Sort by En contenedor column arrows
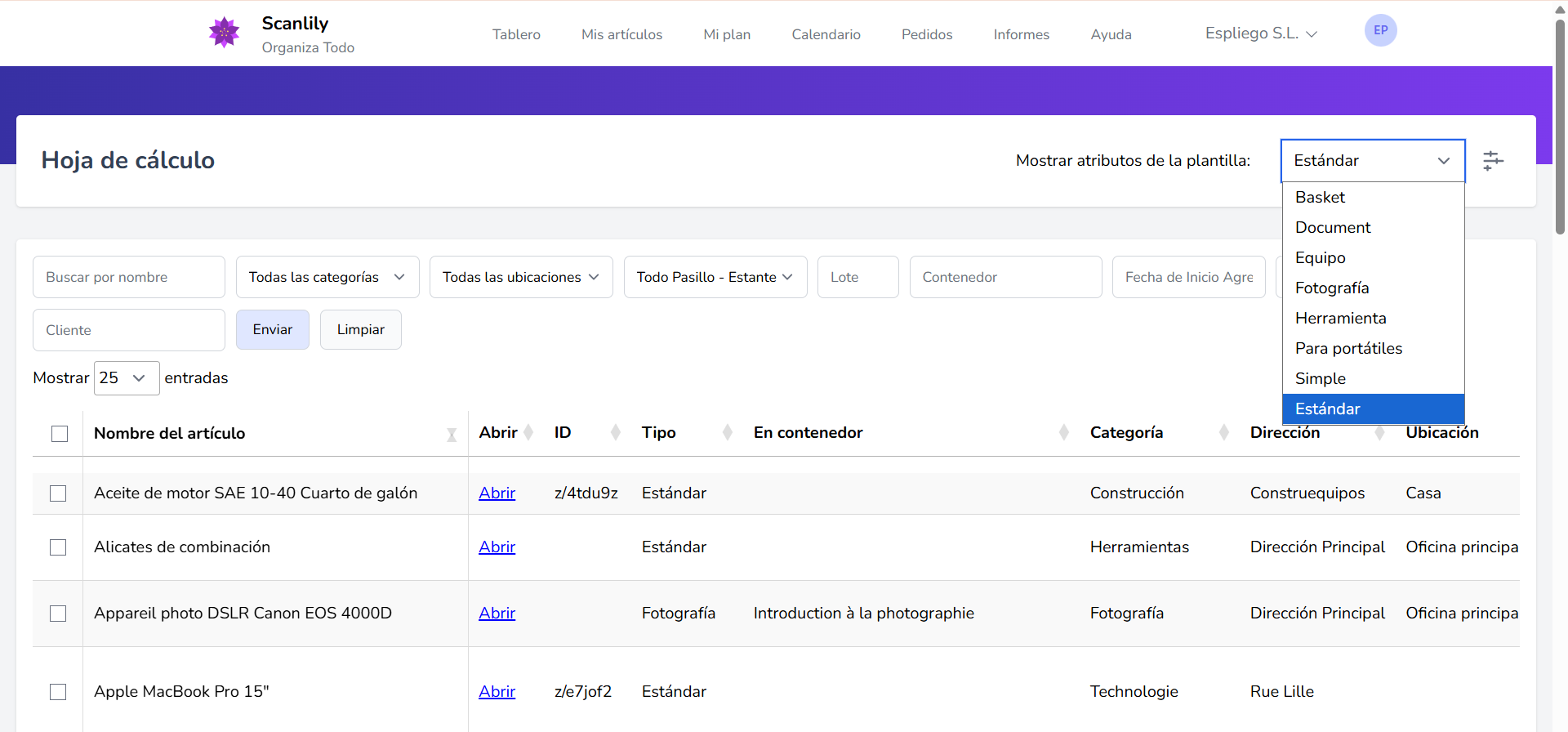 [1064, 433]
